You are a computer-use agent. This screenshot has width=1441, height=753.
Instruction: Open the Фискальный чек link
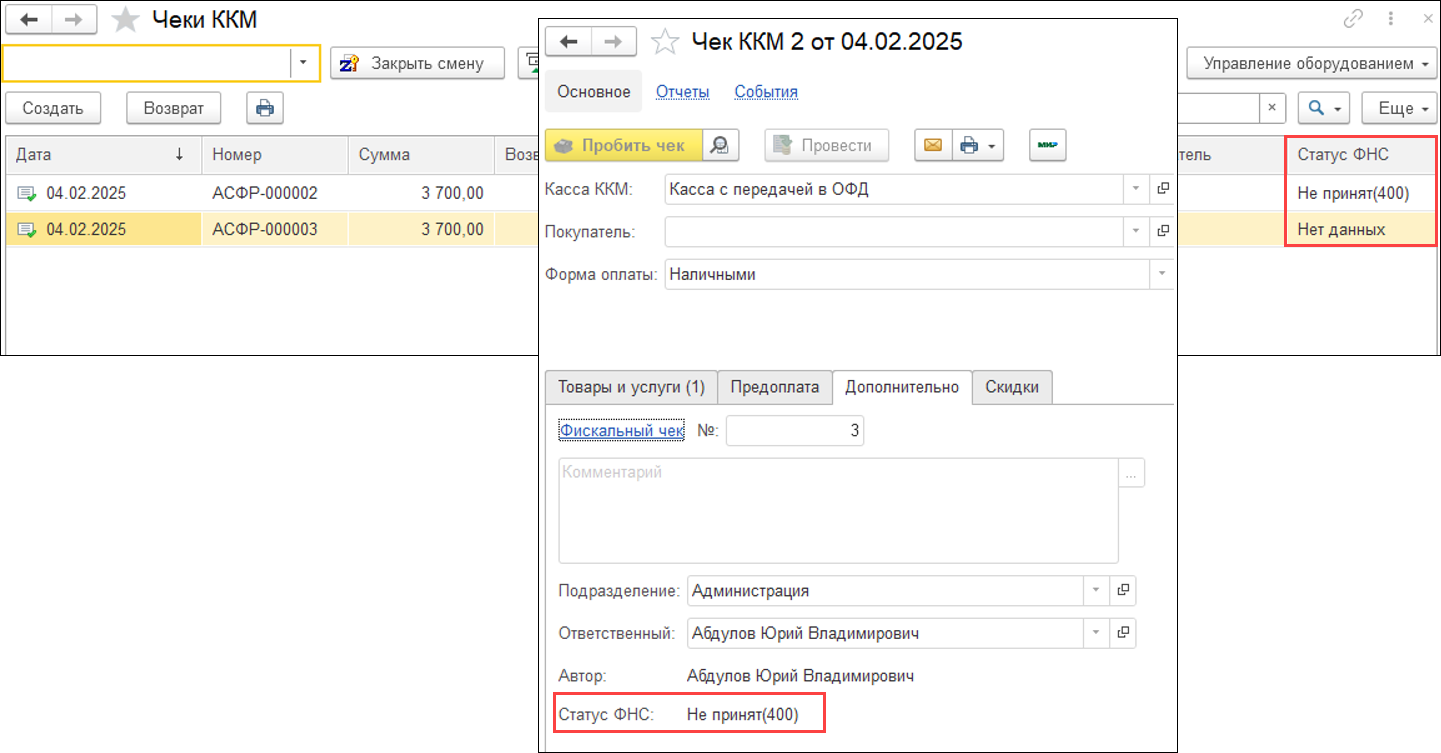point(621,431)
